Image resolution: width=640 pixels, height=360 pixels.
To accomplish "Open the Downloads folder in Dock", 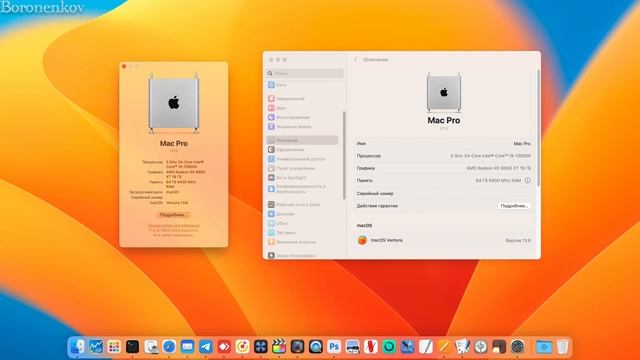I will pyautogui.click(x=544, y=347).
